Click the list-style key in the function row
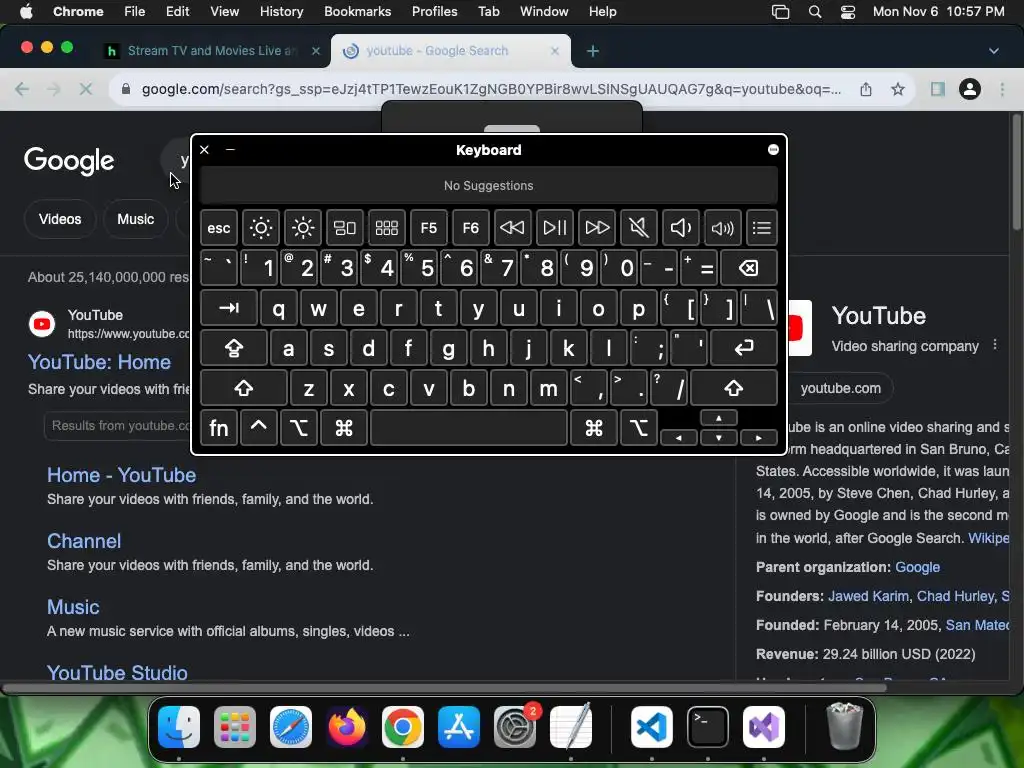1024x768 pixels. [x=761, y=228]
